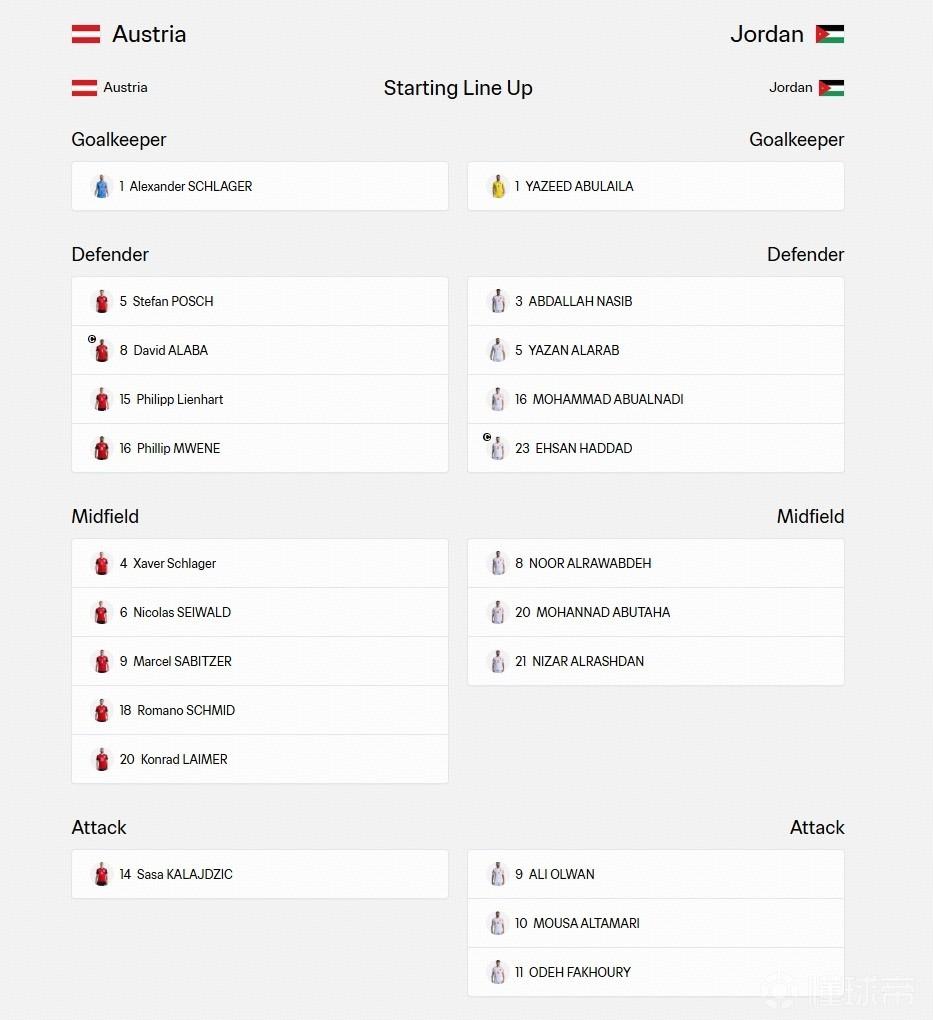Click Alexander Schlager's blue goalkeeper jersey icon
Viewport: 933px width, 1020px height.
(x=101, y=187)
